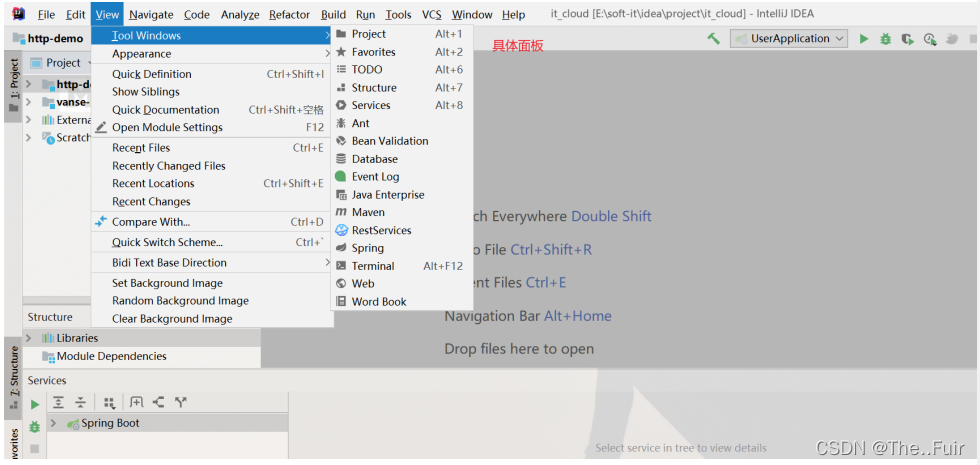Click the Services panel Debug bug icon
The image size is (980, 465).
[x=35, y=426]
